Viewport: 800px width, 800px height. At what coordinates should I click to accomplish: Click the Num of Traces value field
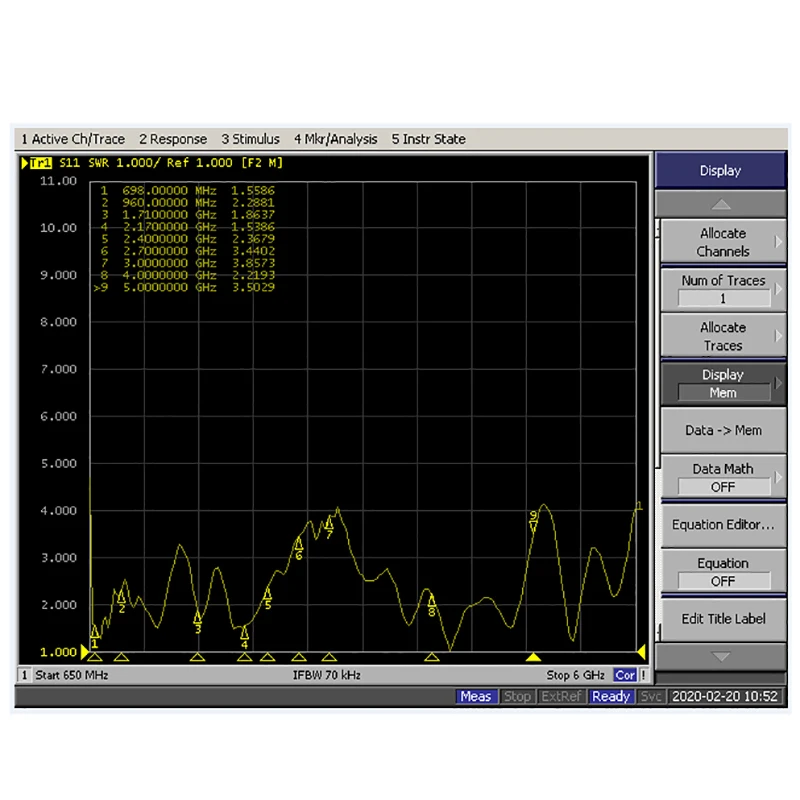pyautogui.click(x=723, y=298)
